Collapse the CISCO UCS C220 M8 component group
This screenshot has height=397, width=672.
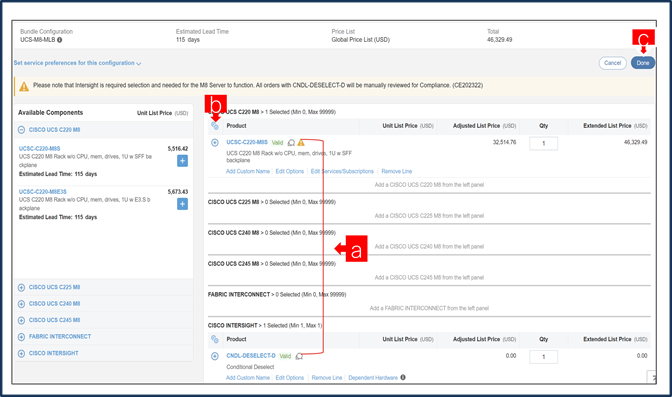point(21,129)
